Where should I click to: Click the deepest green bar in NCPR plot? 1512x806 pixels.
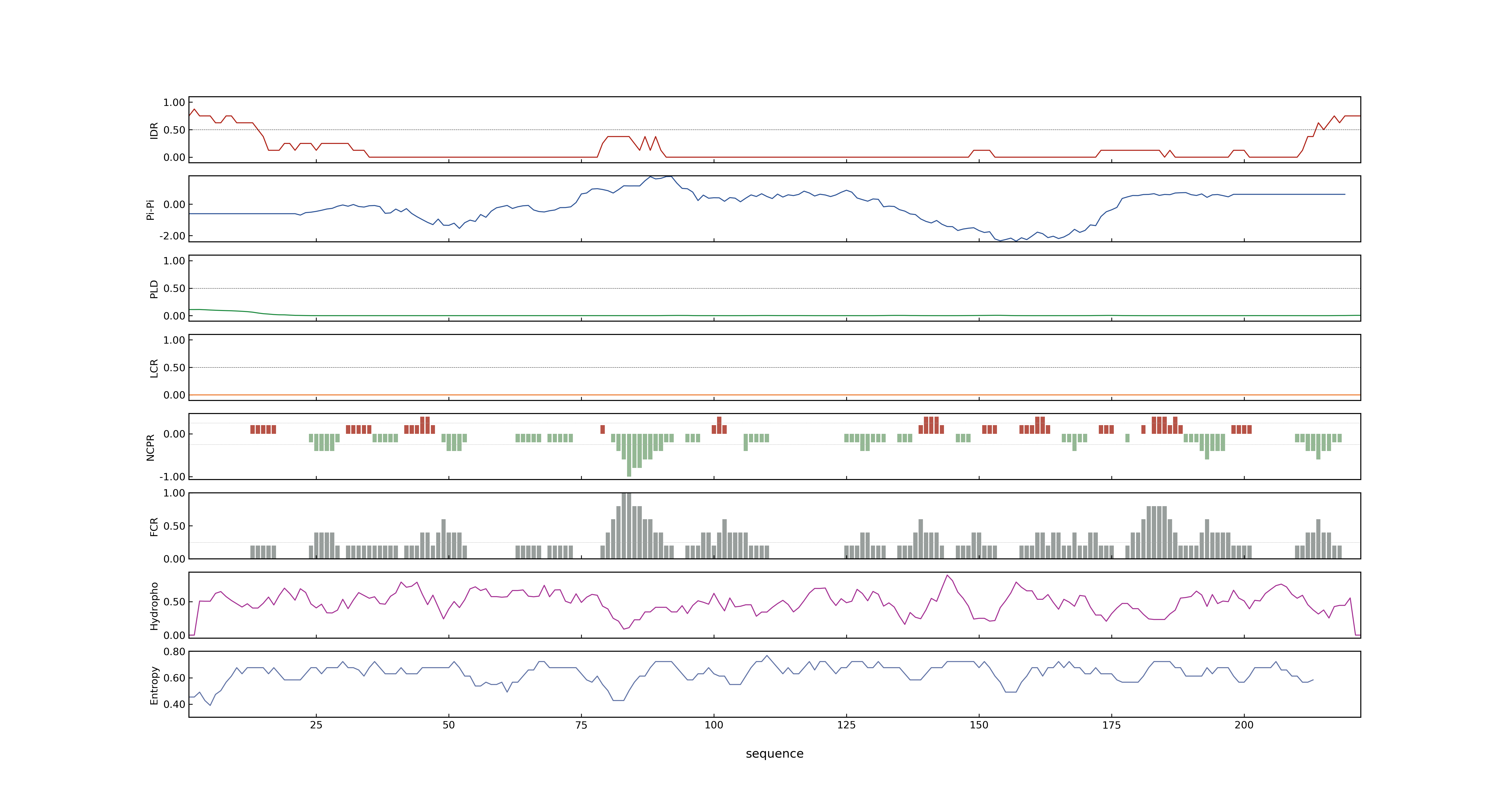point(629,455)
